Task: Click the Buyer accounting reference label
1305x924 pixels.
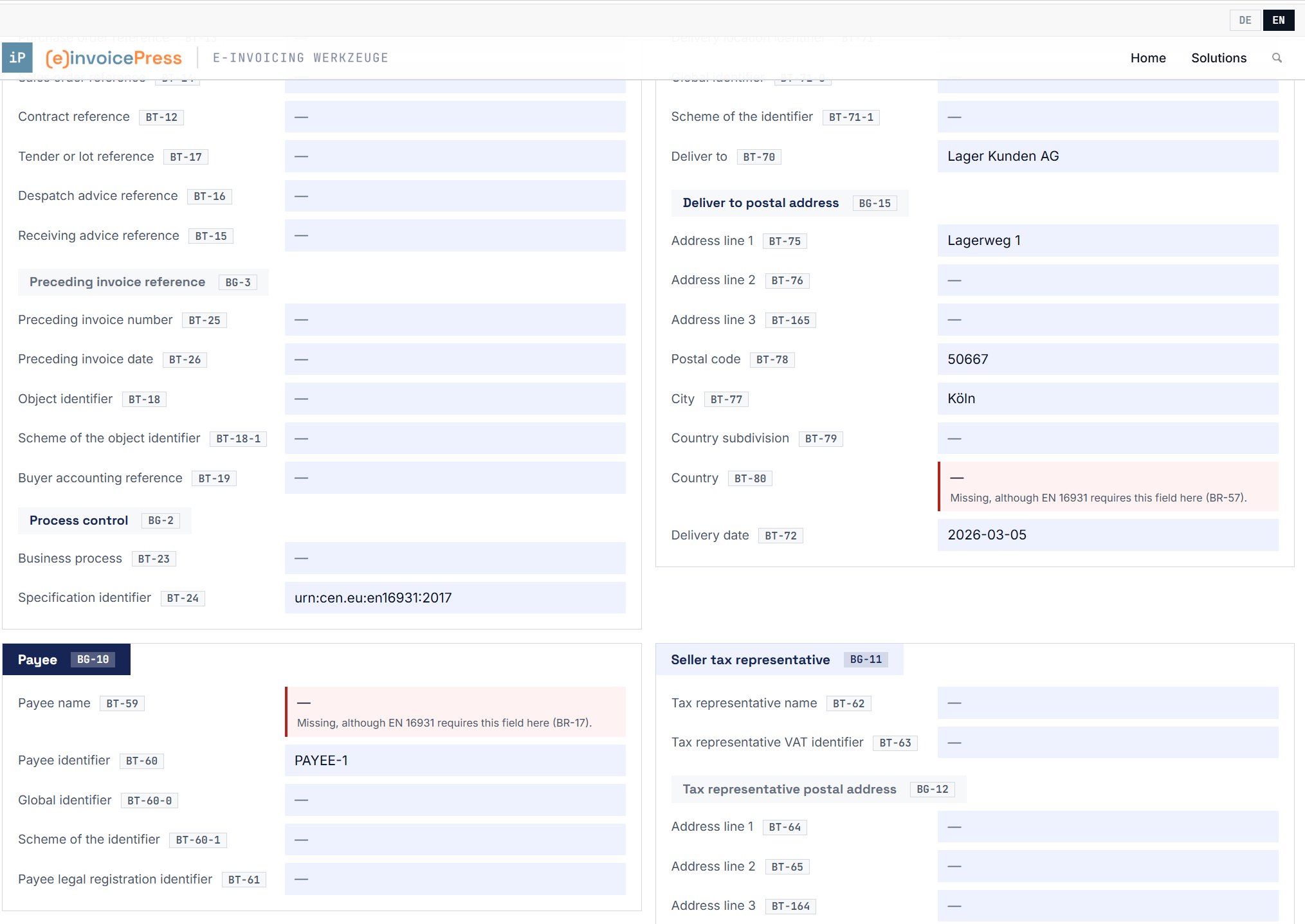Action: [x=100, y=478]
